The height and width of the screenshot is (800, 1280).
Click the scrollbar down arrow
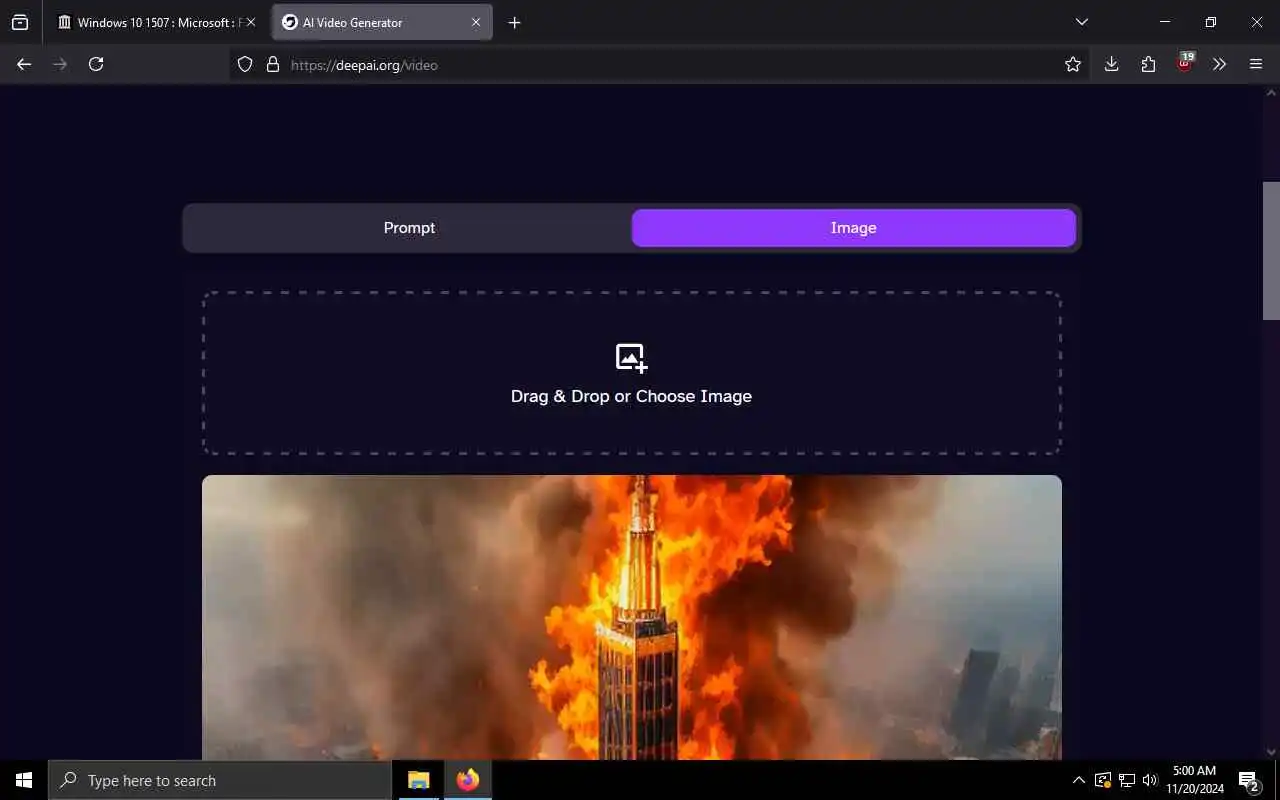tap(1271, 752)
